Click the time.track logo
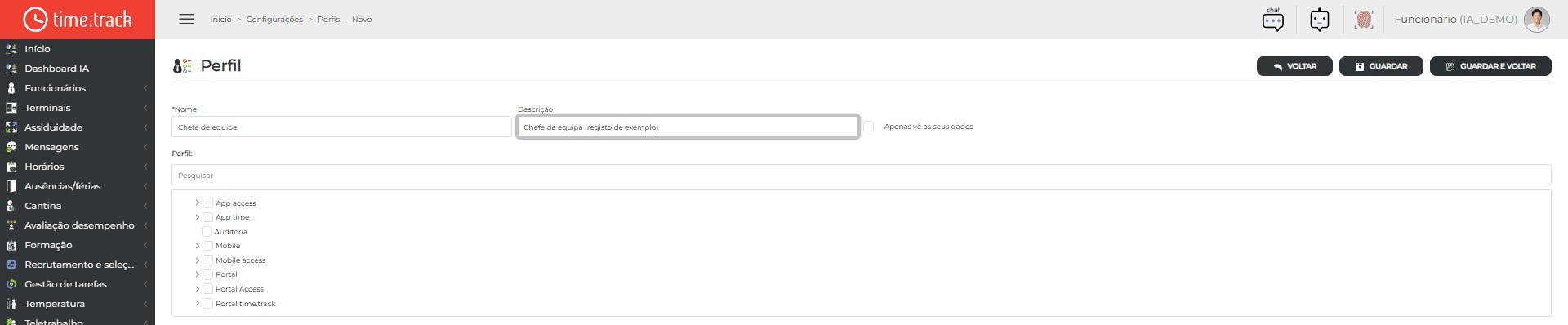The width and height of the screenshot is (1568, 325). coord(78,19)
